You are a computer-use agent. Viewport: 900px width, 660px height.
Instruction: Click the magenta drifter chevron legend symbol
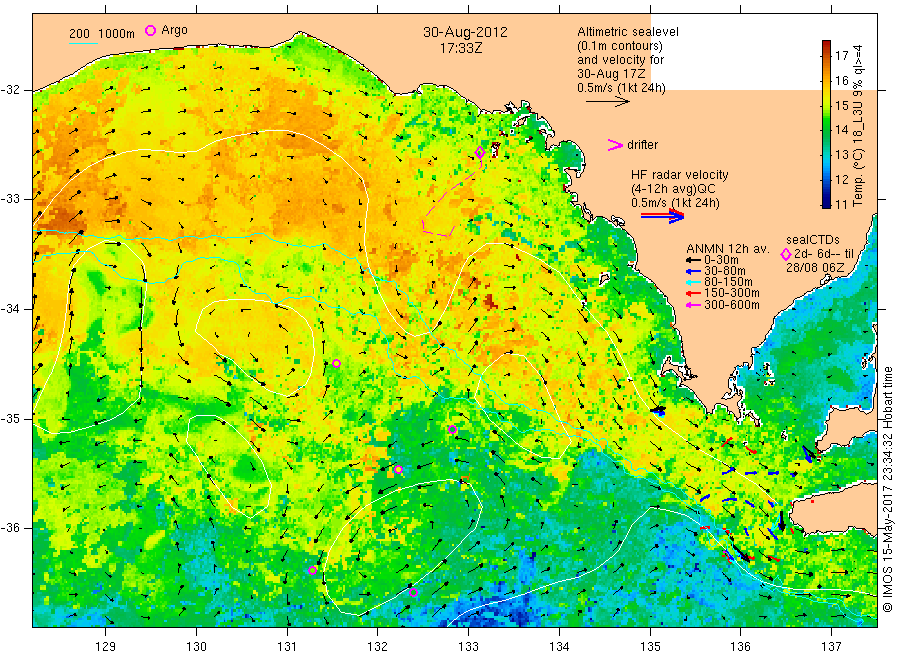tap(615, 145)
